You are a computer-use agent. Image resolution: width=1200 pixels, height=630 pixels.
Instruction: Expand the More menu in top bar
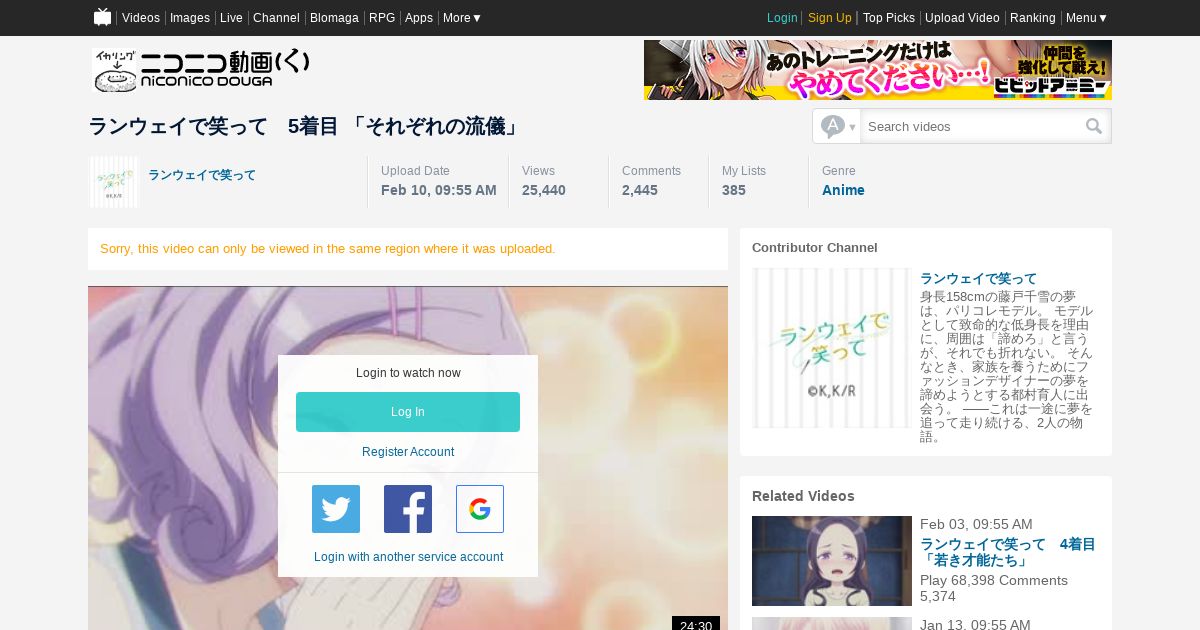tap(462, 18)
